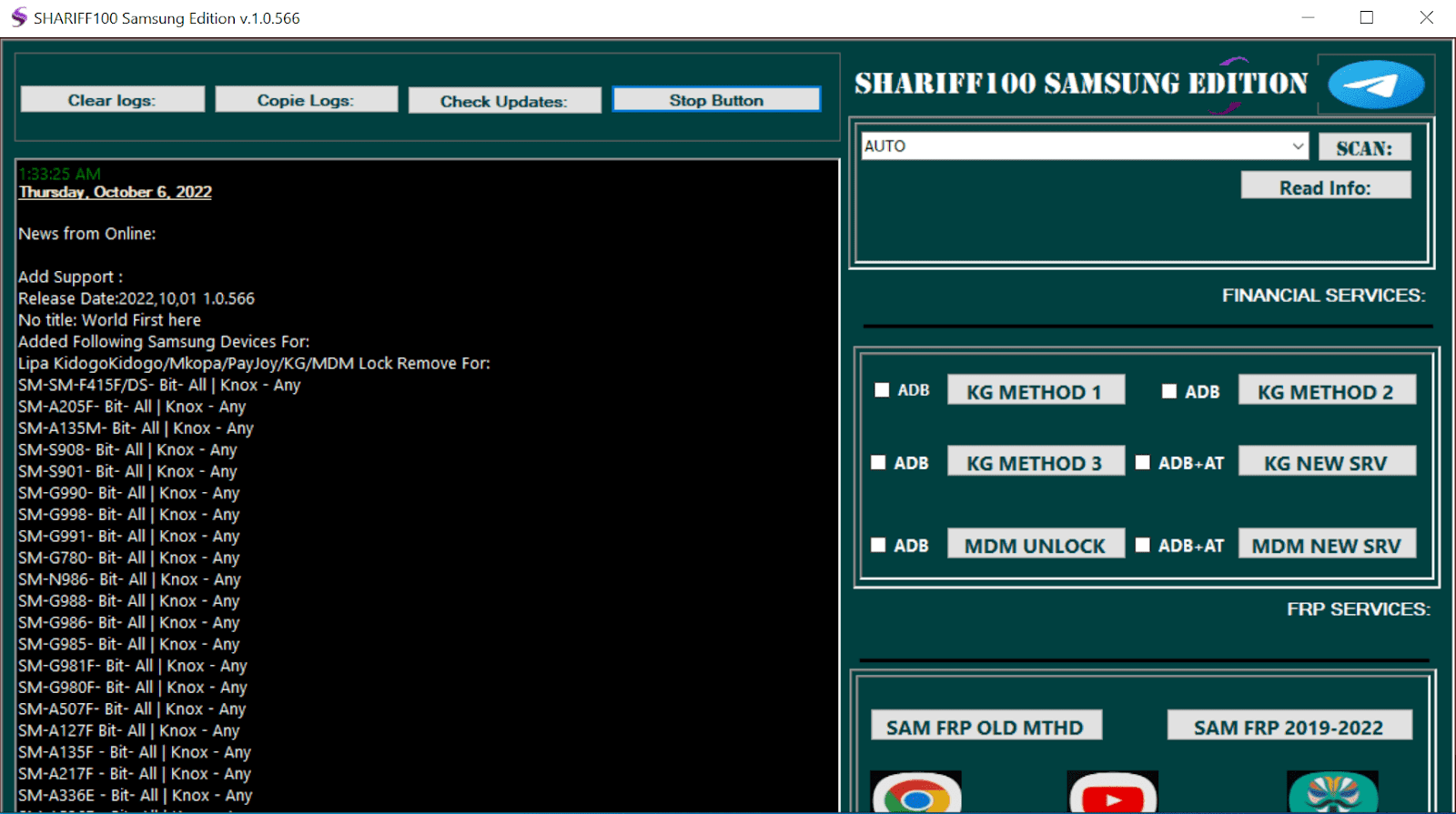Run KG METHOD 1
Viewport: 1456px width, 814px height.
(1036, 390)
